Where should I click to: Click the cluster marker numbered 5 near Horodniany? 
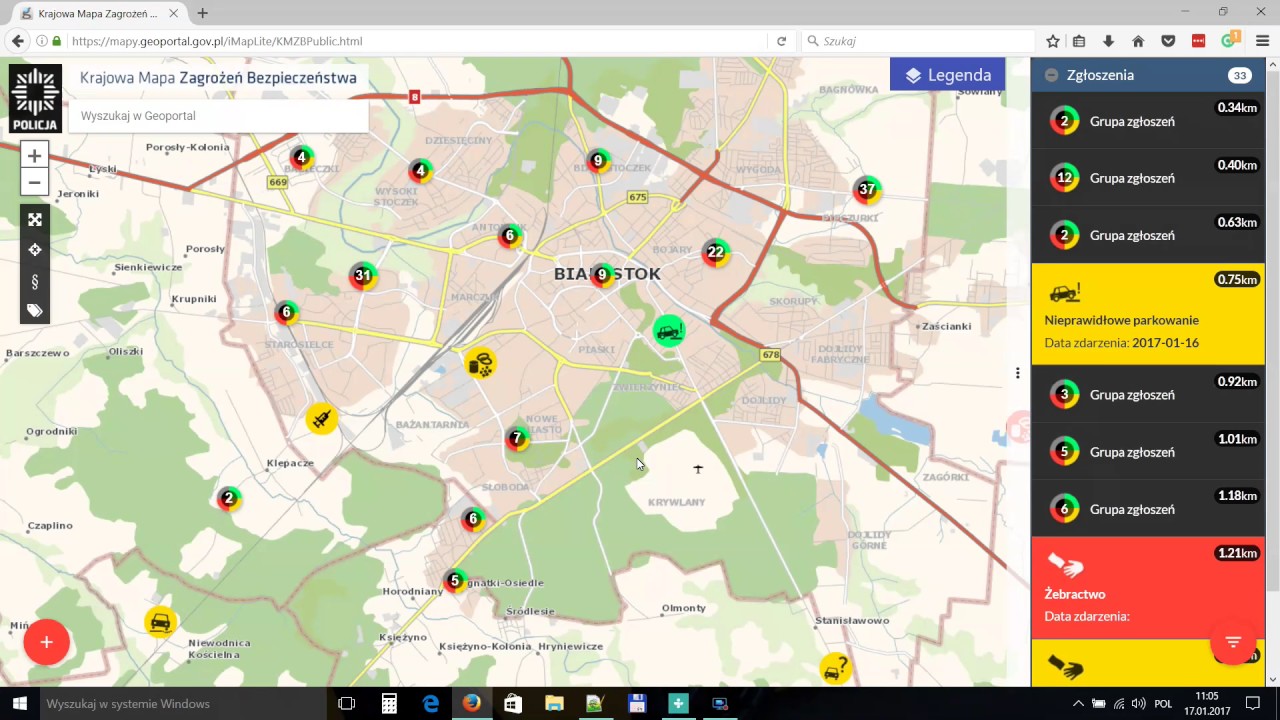[455, 580]
